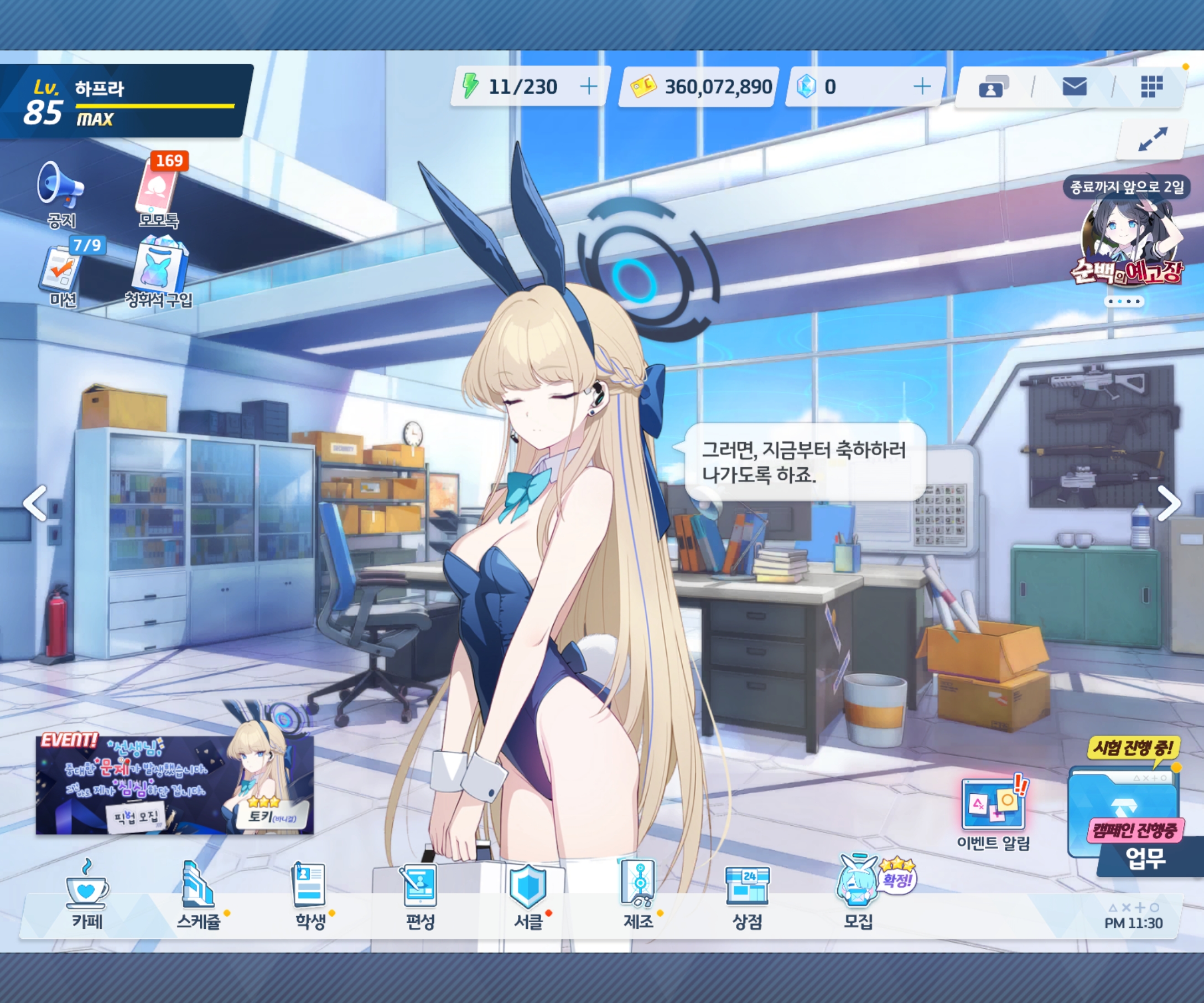Open the mail envelope icon

pos(1074,86)
